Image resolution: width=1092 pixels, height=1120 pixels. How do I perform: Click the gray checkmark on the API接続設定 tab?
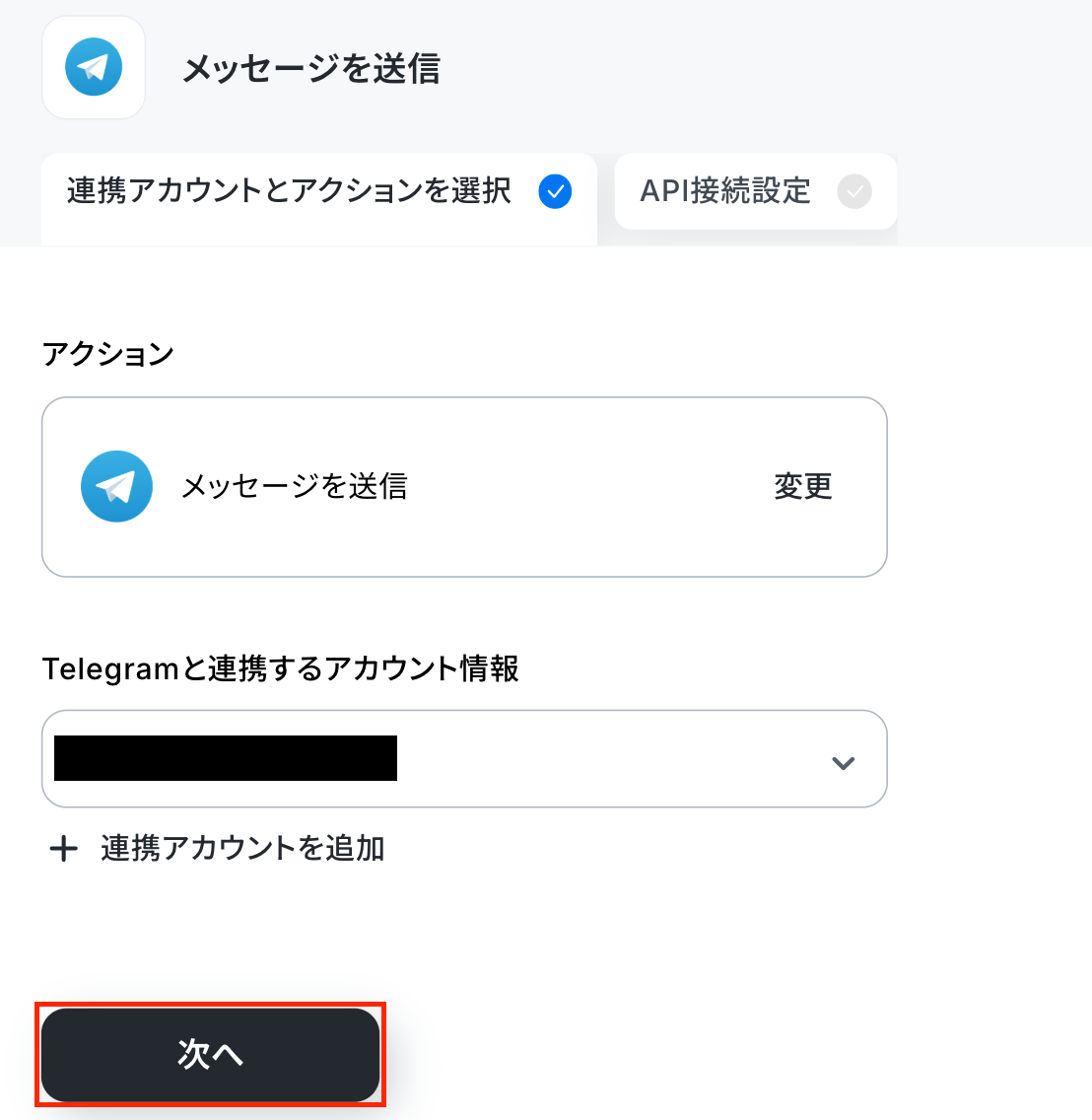(x=854, y=191)
